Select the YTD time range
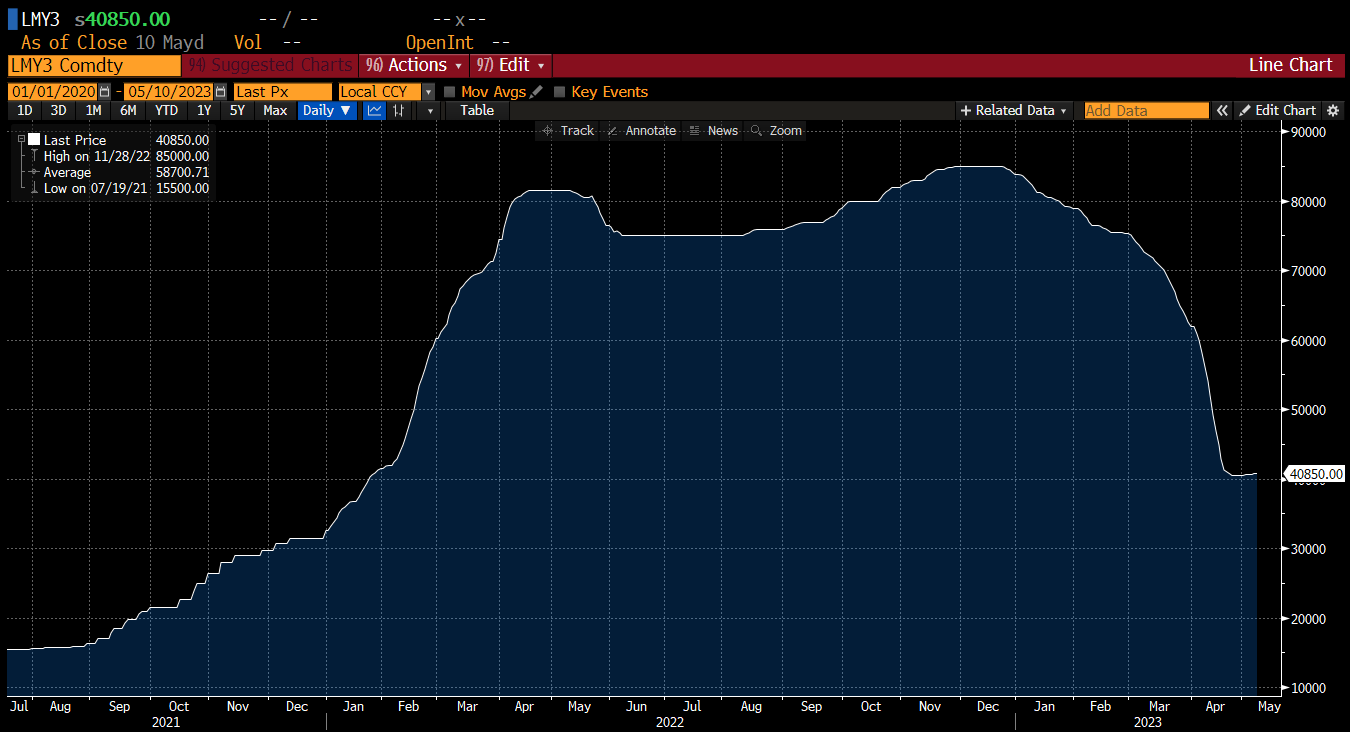 (166, 110)
